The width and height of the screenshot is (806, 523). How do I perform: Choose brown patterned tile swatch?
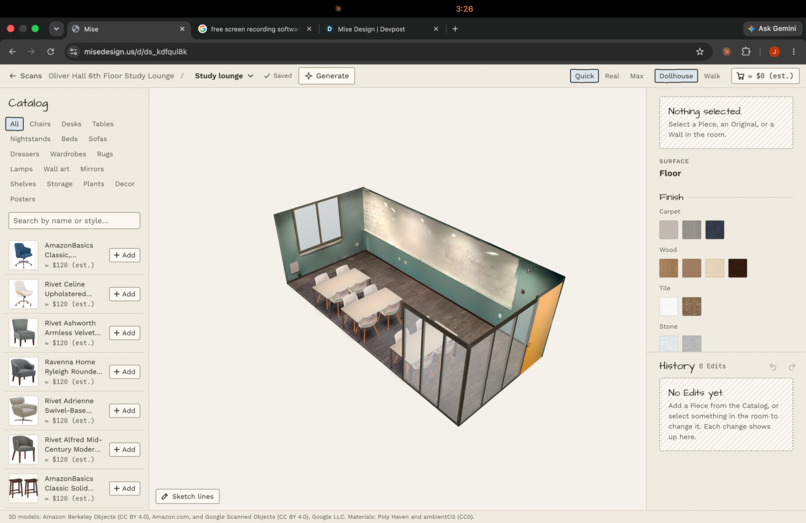click(691, 306)
